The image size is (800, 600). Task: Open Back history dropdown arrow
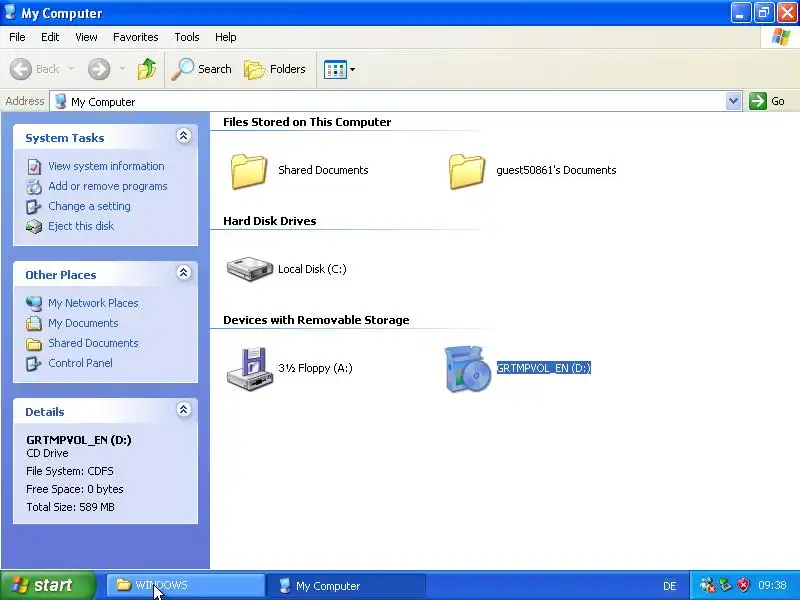point(71,69)
